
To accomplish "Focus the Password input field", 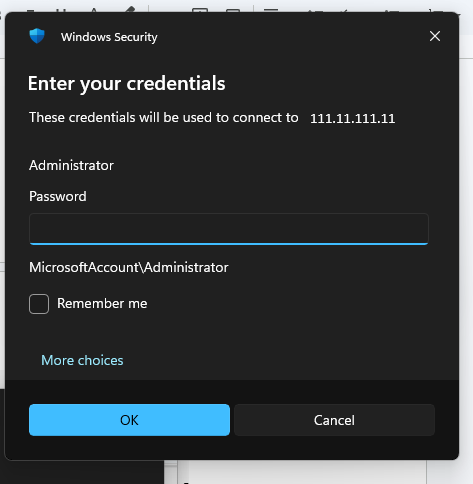I will point(229,229).
